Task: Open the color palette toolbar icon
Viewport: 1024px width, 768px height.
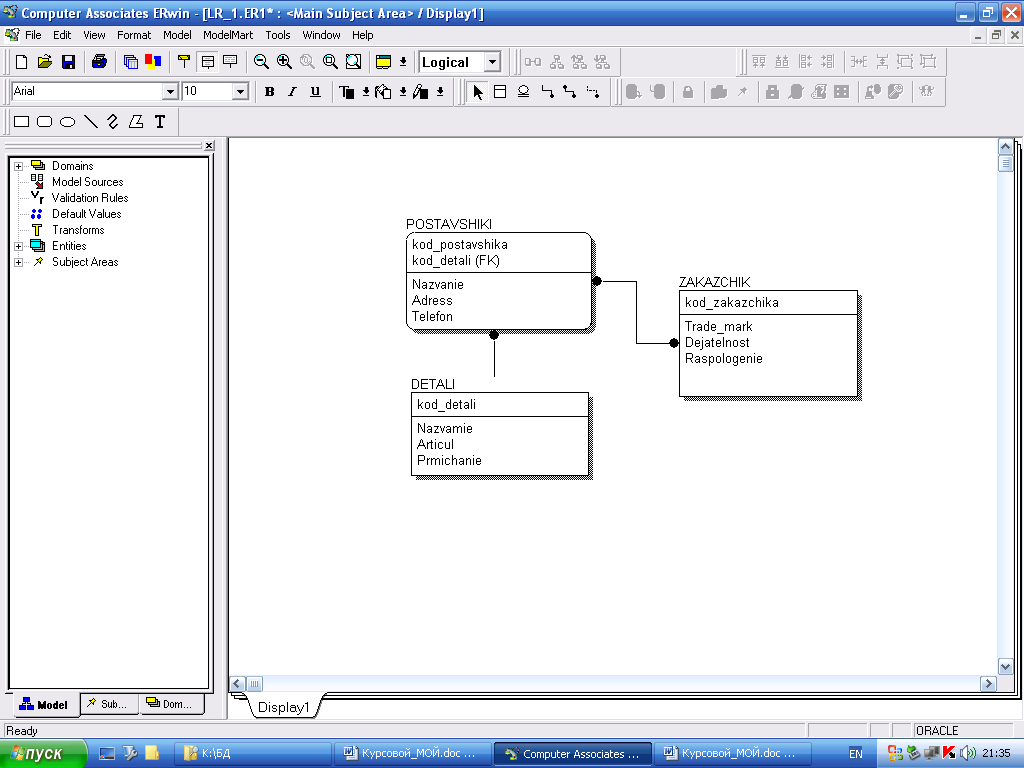Action: click(153, 62)
